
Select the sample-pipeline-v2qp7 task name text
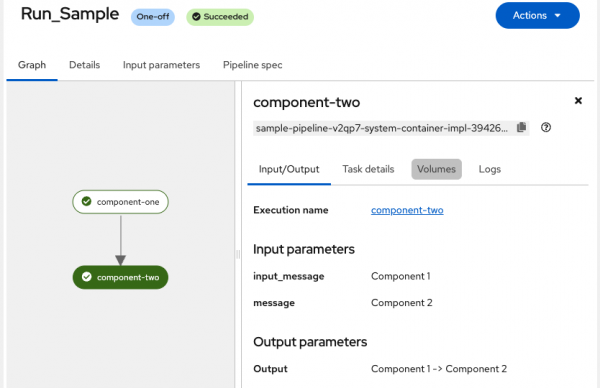pos(382,128)
